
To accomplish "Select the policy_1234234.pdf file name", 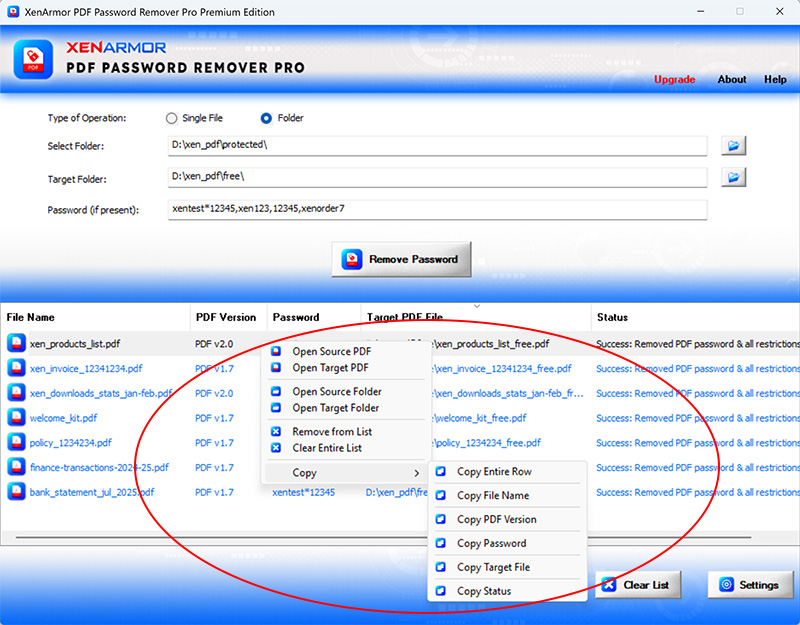I will click(x=70, y=443).
